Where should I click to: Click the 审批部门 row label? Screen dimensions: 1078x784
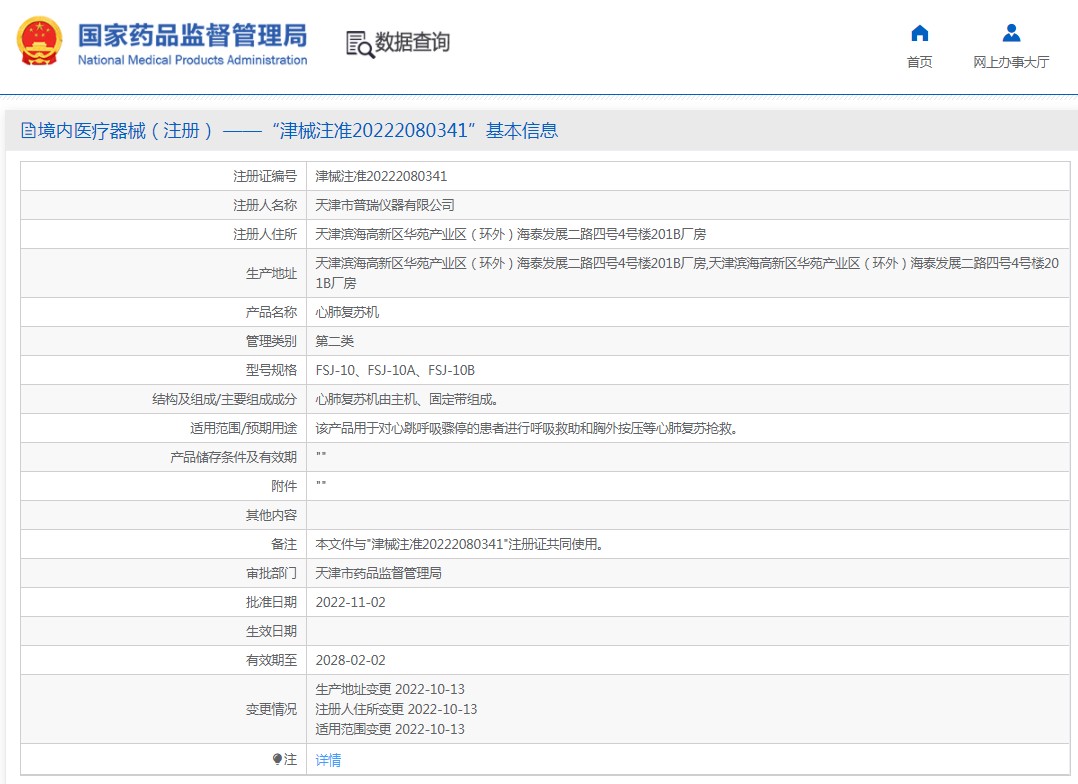tap(271, 573)
